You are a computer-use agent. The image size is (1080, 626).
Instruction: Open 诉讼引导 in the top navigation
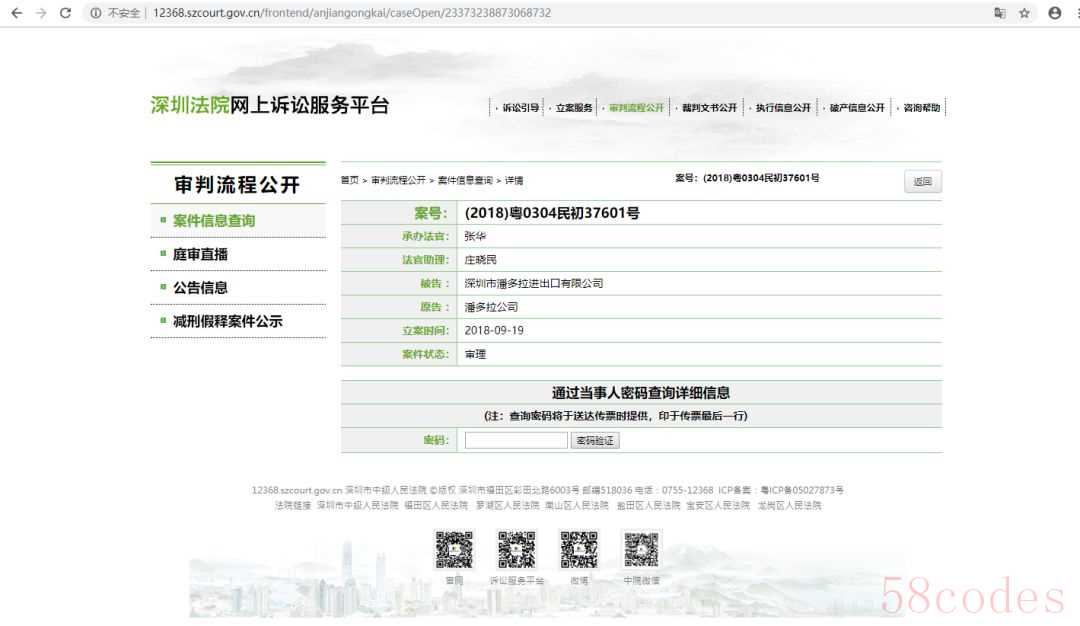[520, 108]
